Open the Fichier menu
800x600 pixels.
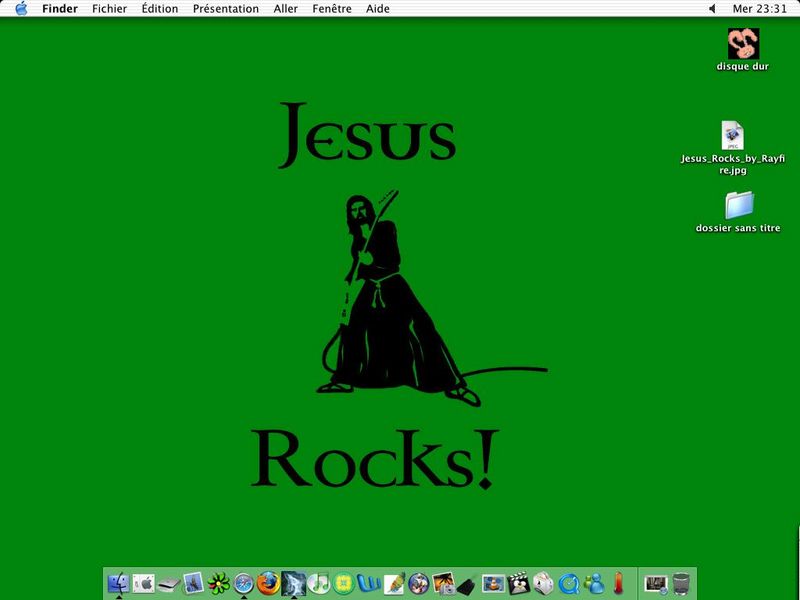coord(109,9)
